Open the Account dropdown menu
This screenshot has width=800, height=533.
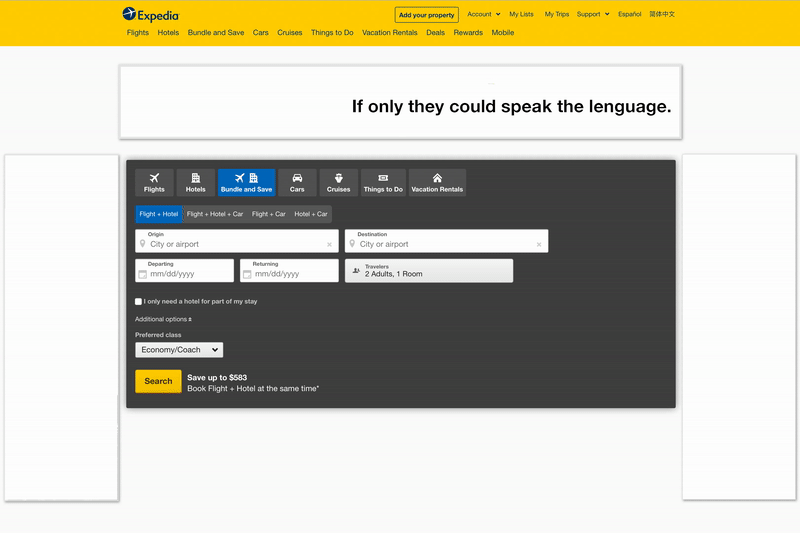[484, 14]
